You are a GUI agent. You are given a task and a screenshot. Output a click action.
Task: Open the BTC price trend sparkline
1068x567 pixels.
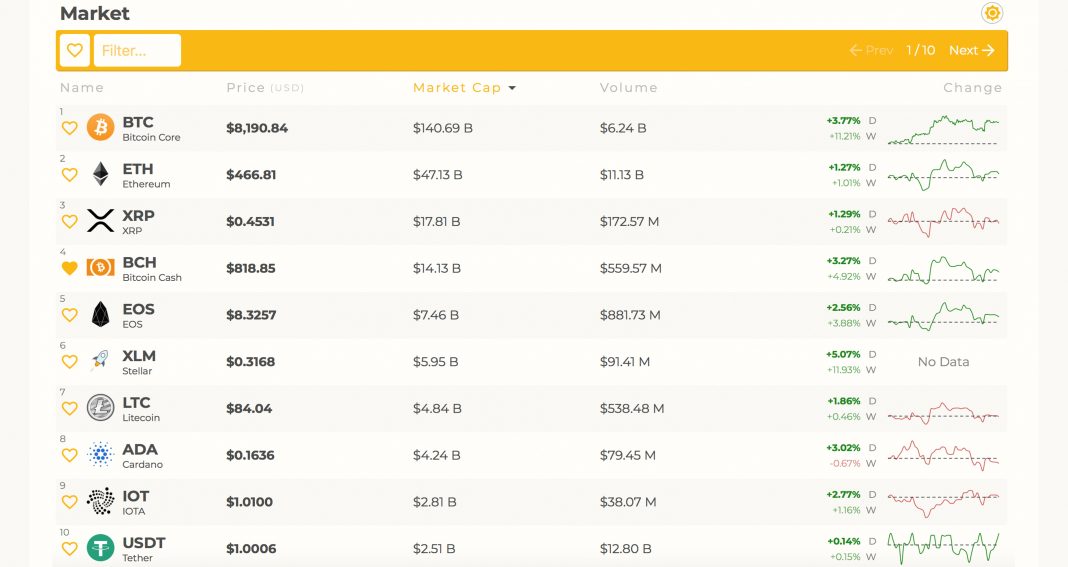point(943,129)
